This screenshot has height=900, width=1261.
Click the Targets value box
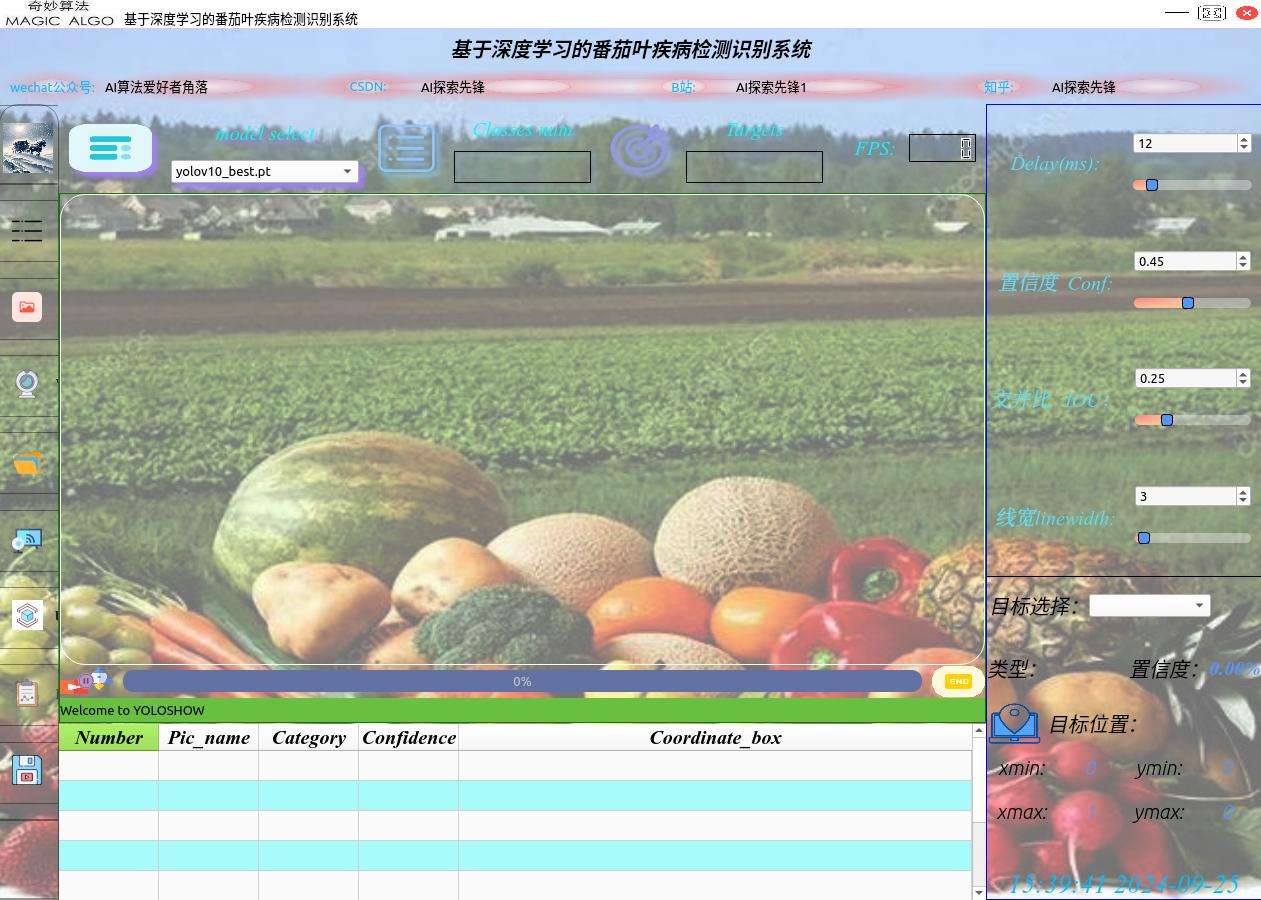point(754,167)
